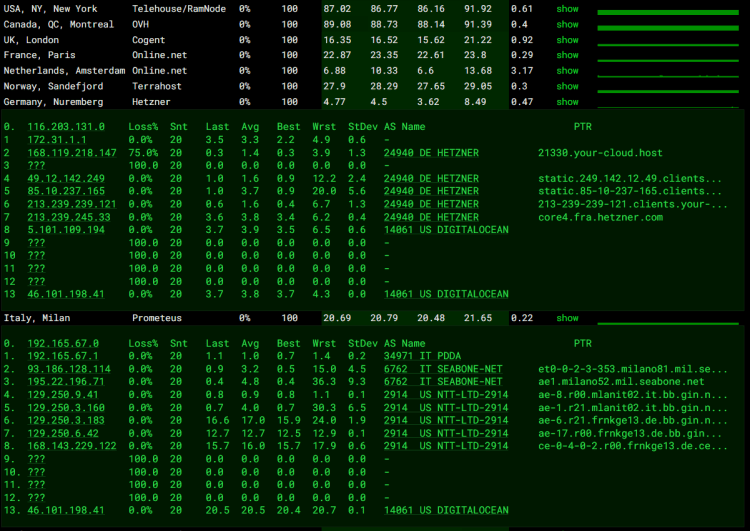
Task: Select the Germany, Nuremberg location name
Action: pyautogui.click(x=53, y=102)
